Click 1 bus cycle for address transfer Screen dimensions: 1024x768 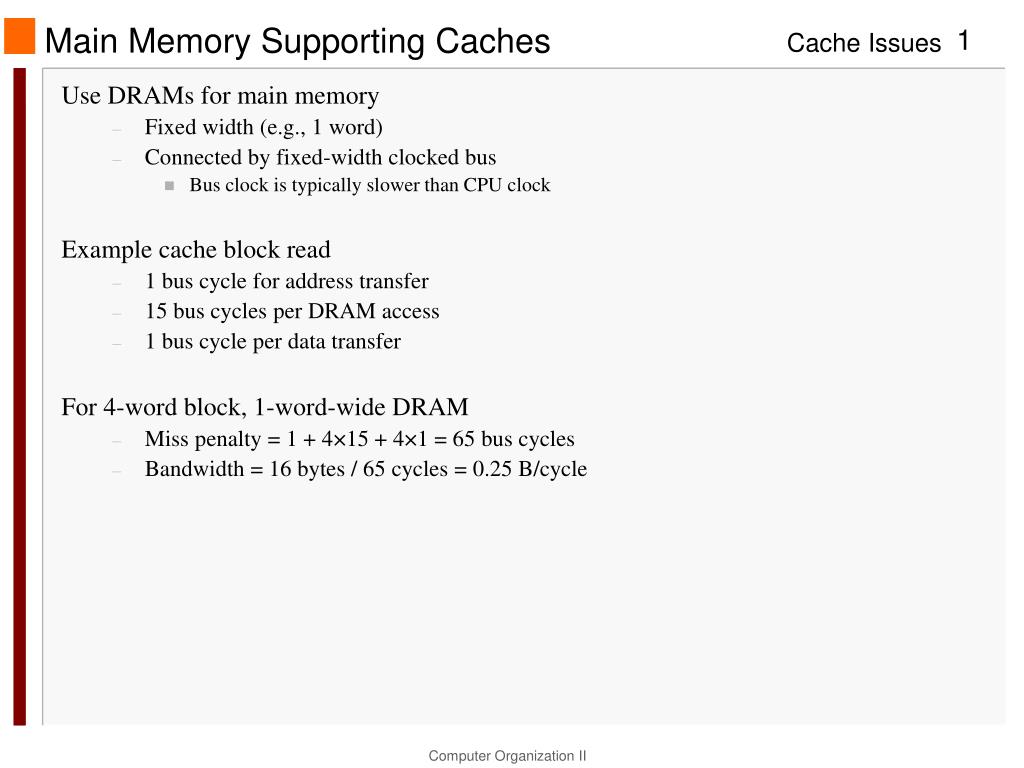(287, 281)
